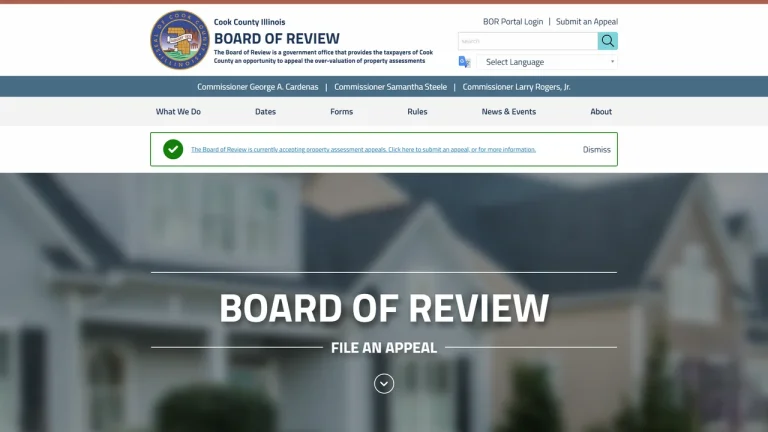Open the News & Events menu
Screen dimensions: 768x432
508,112
